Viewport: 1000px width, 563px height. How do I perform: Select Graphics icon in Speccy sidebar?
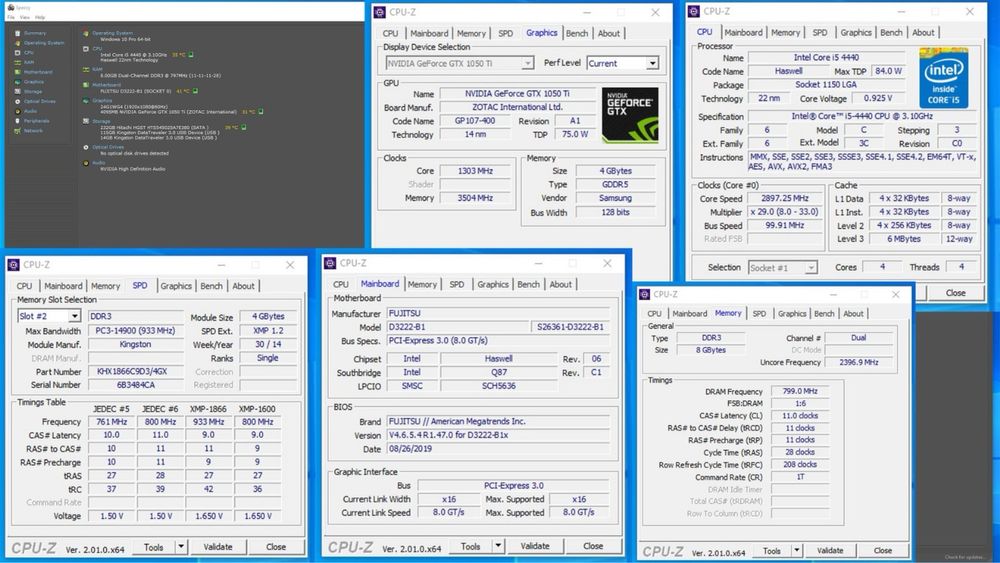pyautogui.click(x=17, y=82)
